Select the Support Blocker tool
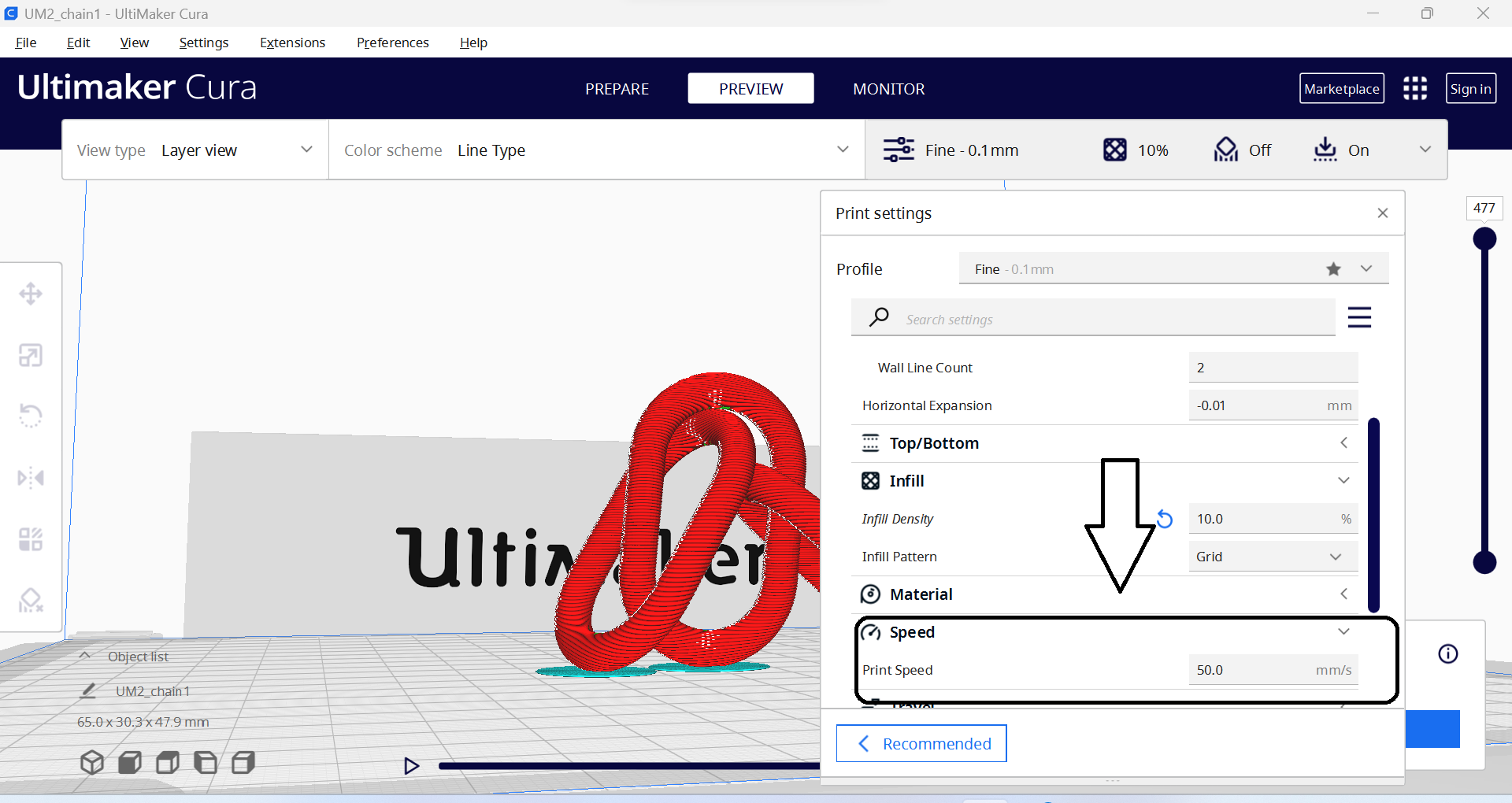The image size is (1512, 803). (x=31, y=601)
